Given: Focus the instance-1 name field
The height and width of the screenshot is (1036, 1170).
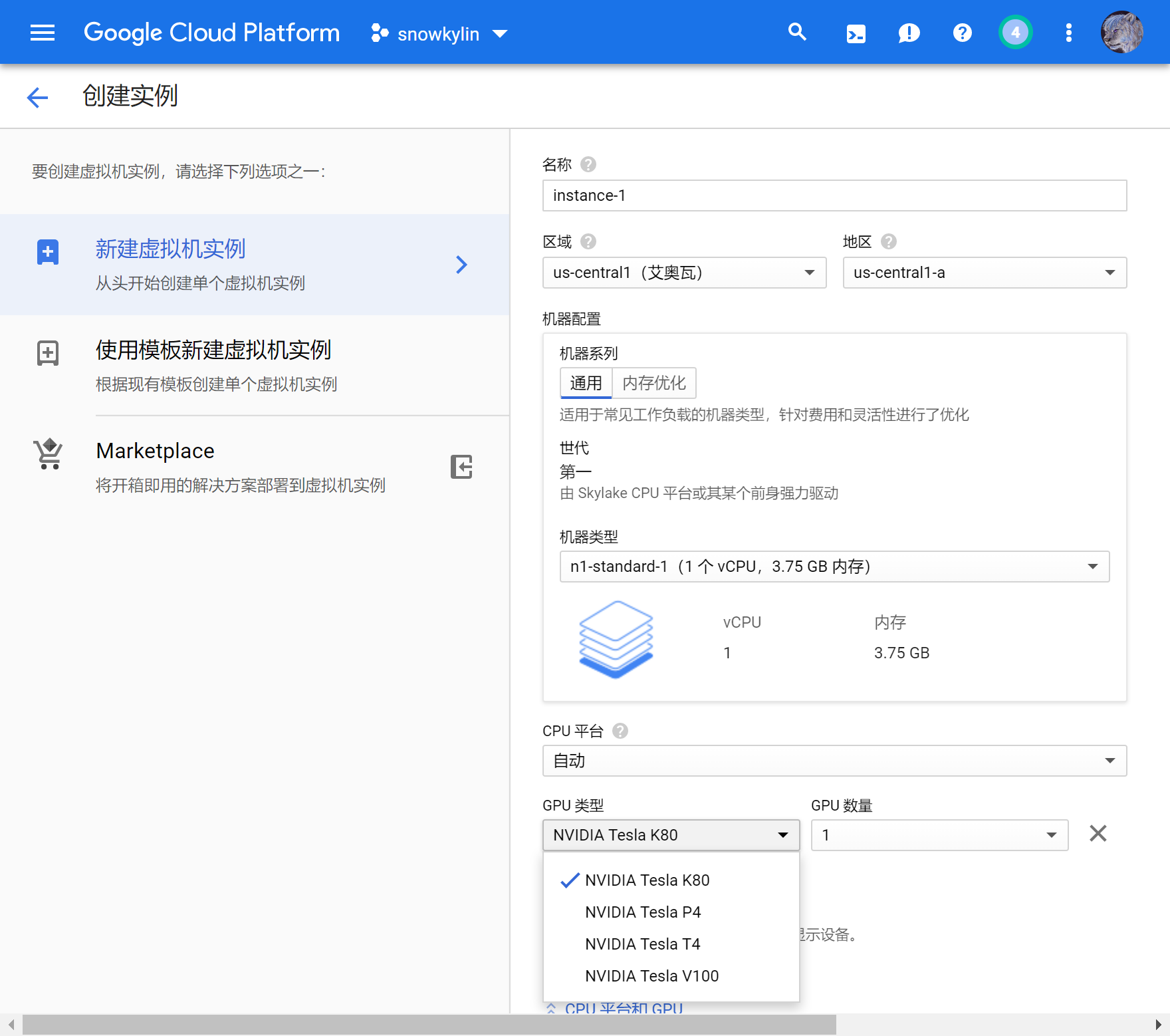Looking at the screenshot, I should click(834, 195).
